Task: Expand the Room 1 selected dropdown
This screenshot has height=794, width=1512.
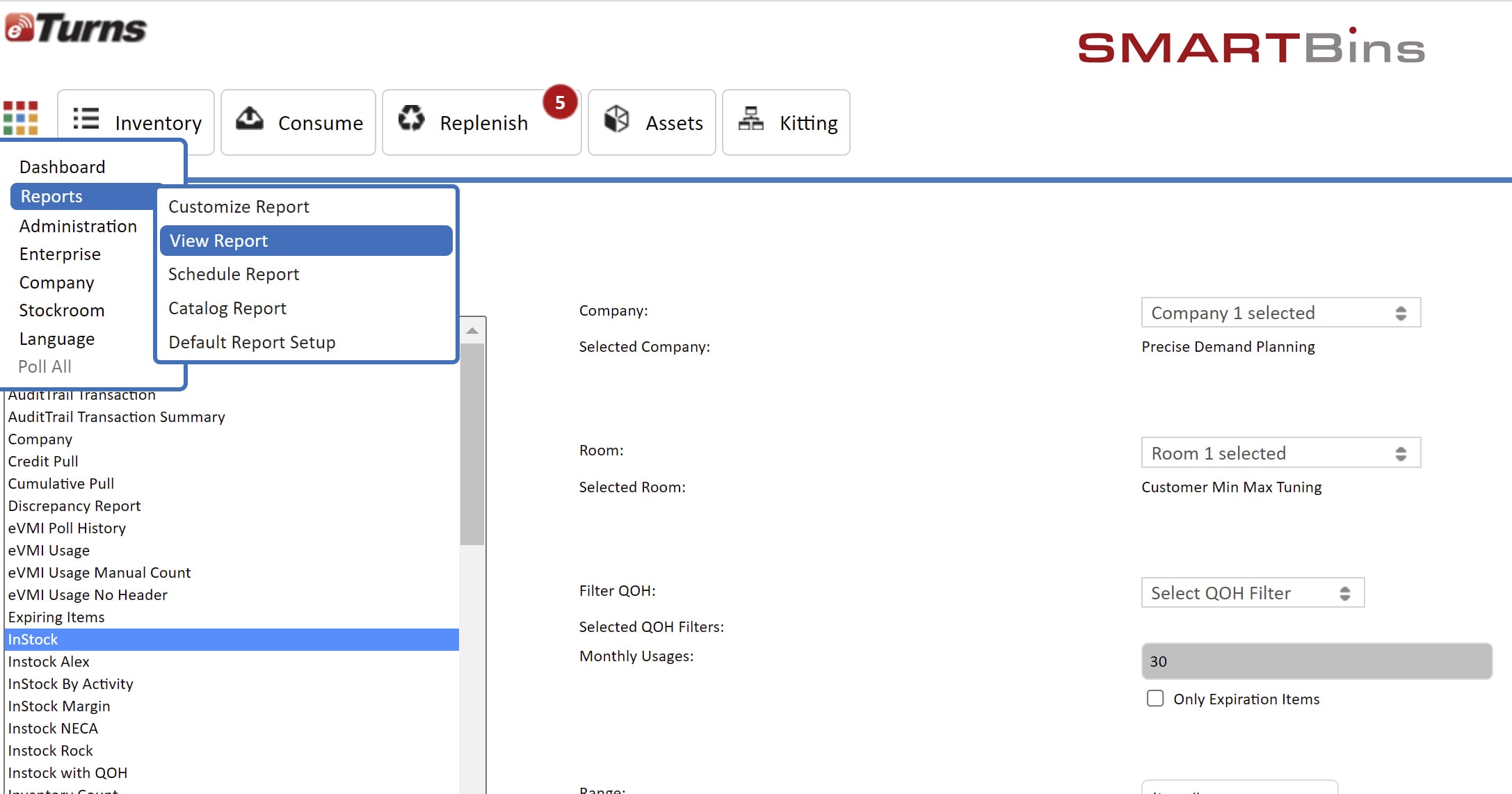Action: click(x=1280, y=453)
